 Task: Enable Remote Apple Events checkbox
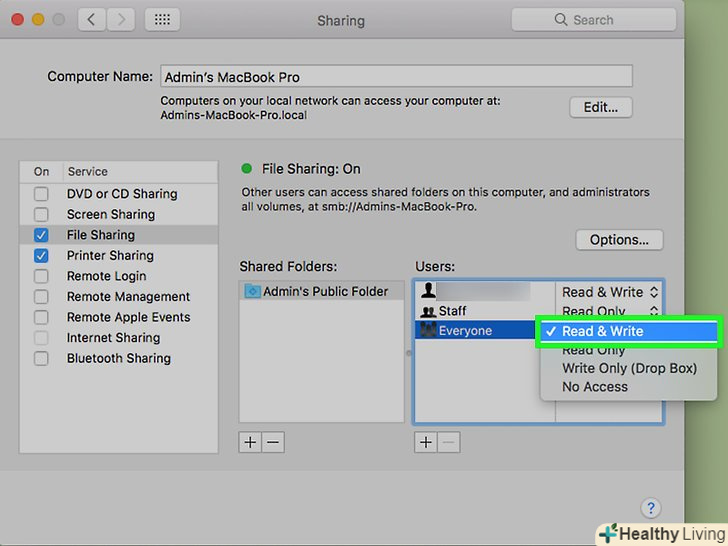[x=41, y=317]
